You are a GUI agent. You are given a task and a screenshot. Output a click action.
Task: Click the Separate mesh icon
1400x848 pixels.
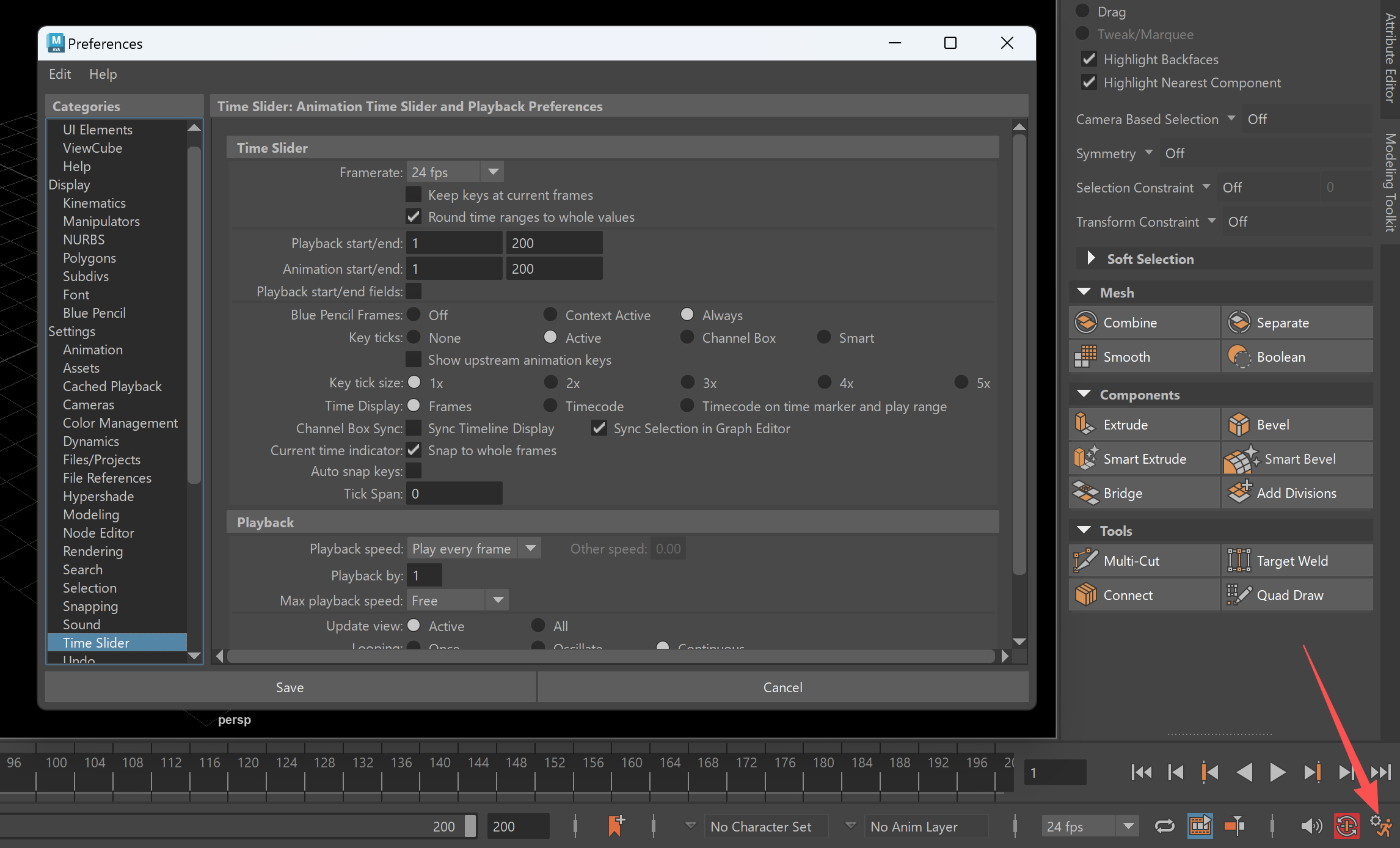pyautogui.click(x=1239, y=323)
